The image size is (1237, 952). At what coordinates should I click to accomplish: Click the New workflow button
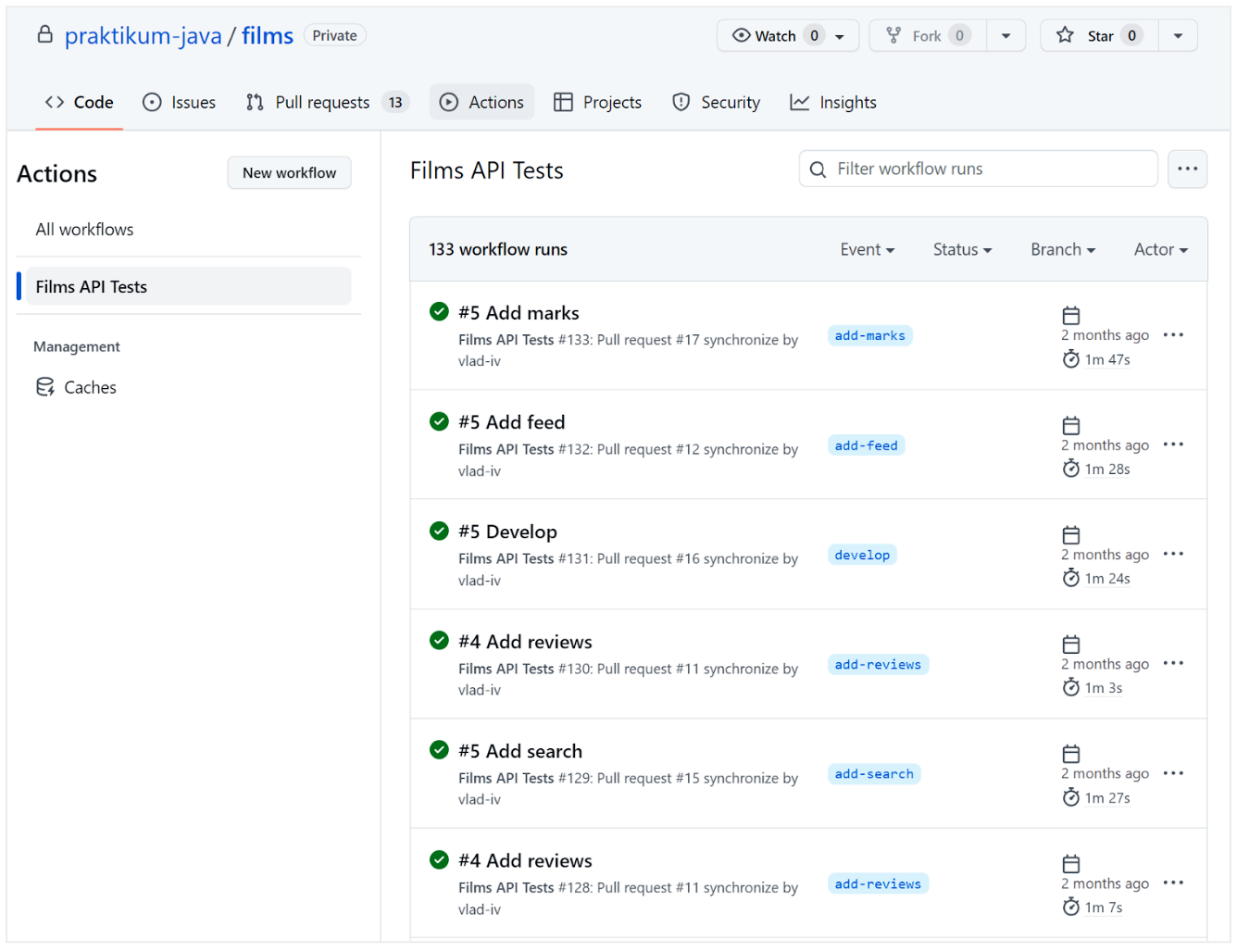pos(289,172)
